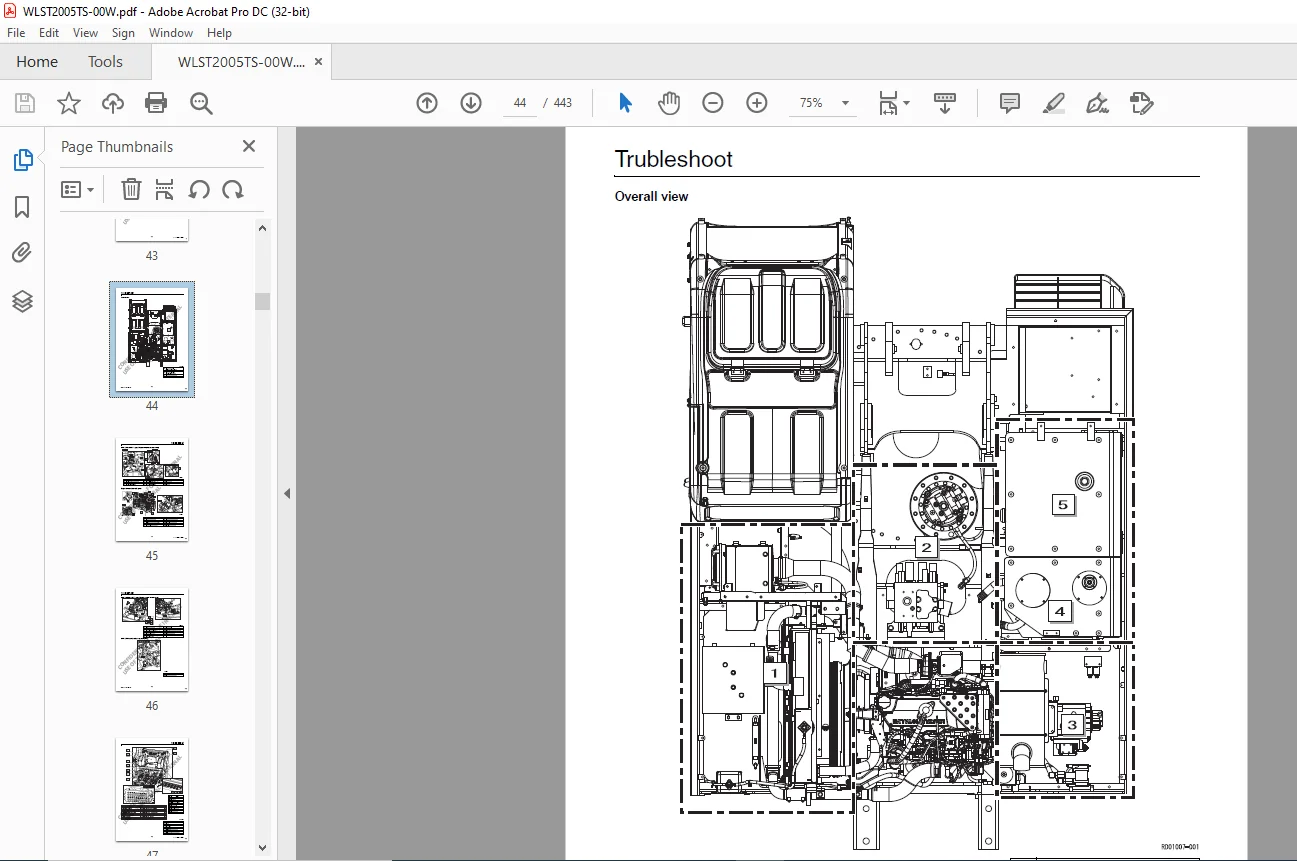Open the Window menu
The width and height of the screenshot is (1297, 861).
click(171, 33)
